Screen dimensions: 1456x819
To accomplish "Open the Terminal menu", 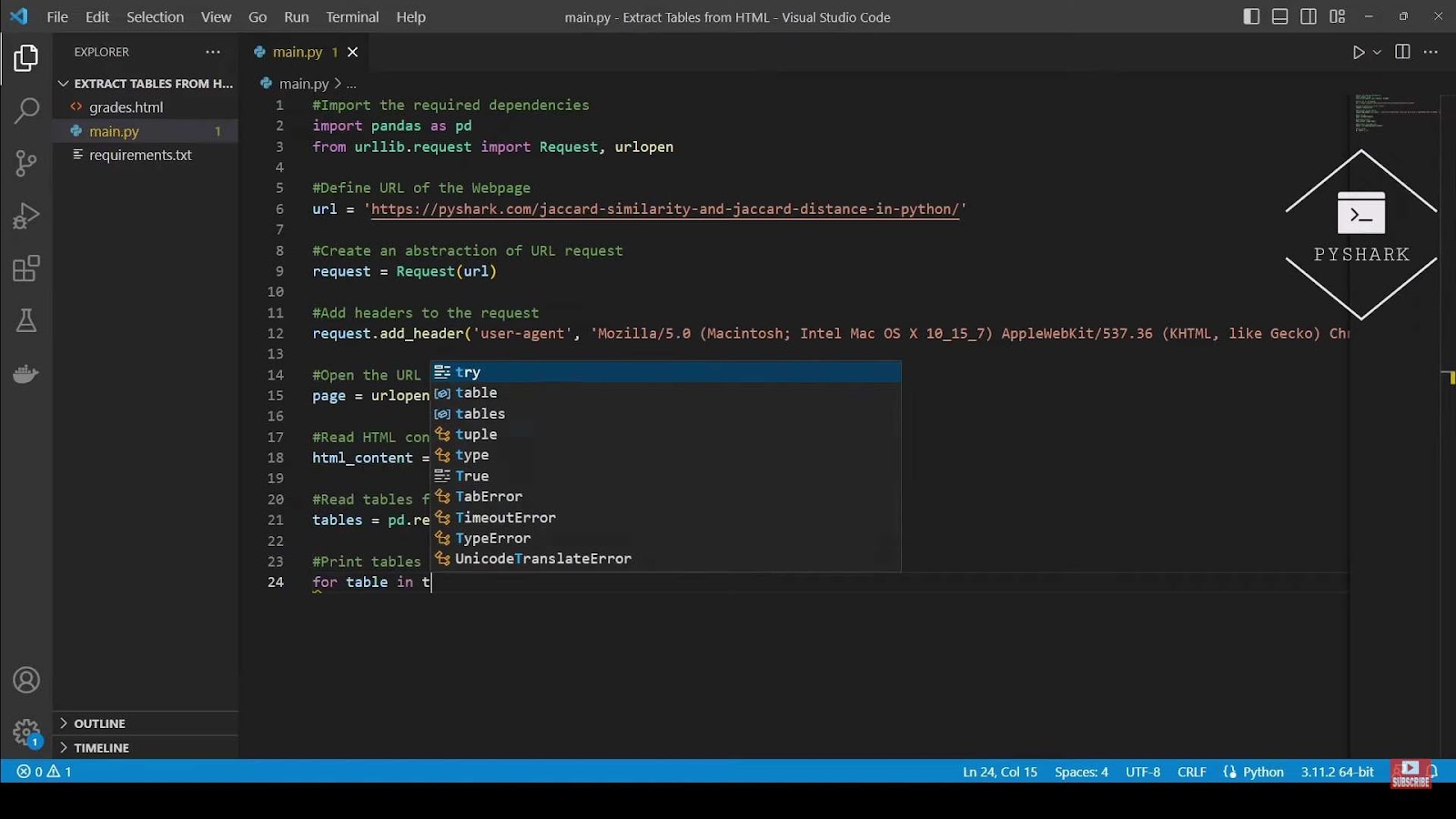I will point(351,16).
